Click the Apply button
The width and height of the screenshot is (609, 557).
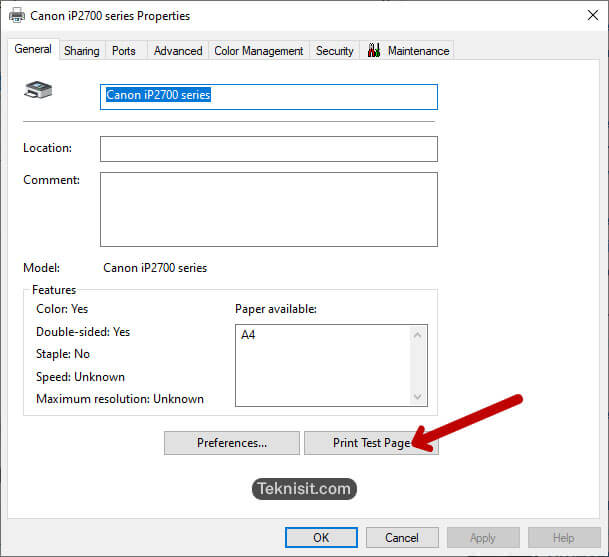tap(483, 538)
